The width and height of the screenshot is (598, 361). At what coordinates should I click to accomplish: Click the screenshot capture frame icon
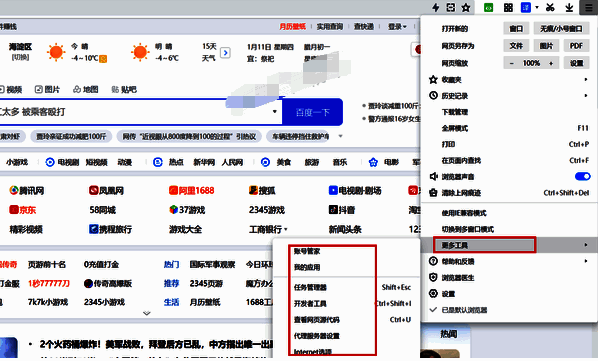[x=451, y=7]
